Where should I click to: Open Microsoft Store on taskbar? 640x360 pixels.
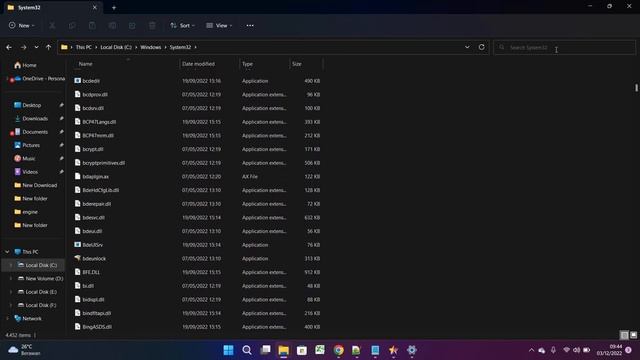pyautogui.click(x=302, y=350)
